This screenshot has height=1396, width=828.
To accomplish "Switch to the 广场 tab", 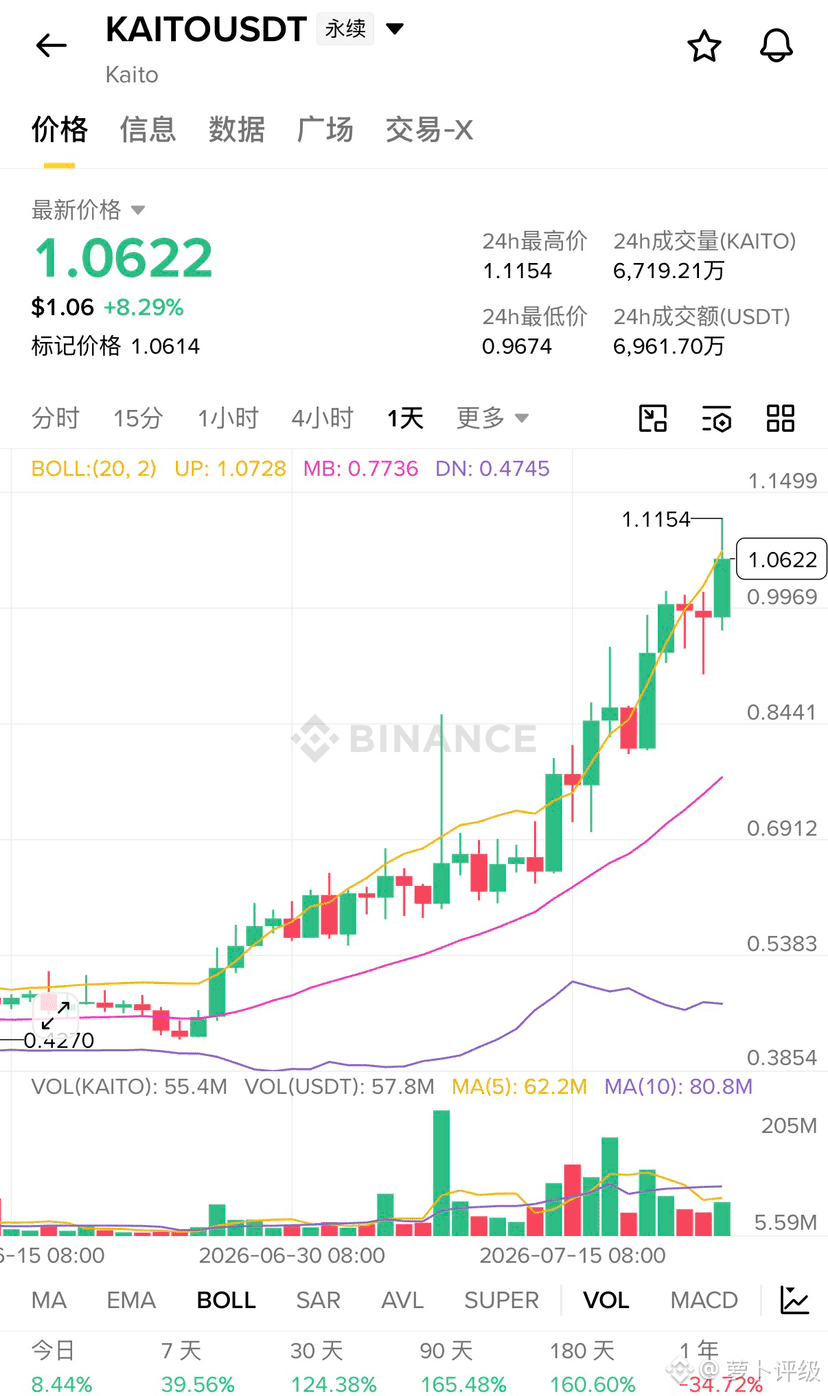I will [325, 130].
